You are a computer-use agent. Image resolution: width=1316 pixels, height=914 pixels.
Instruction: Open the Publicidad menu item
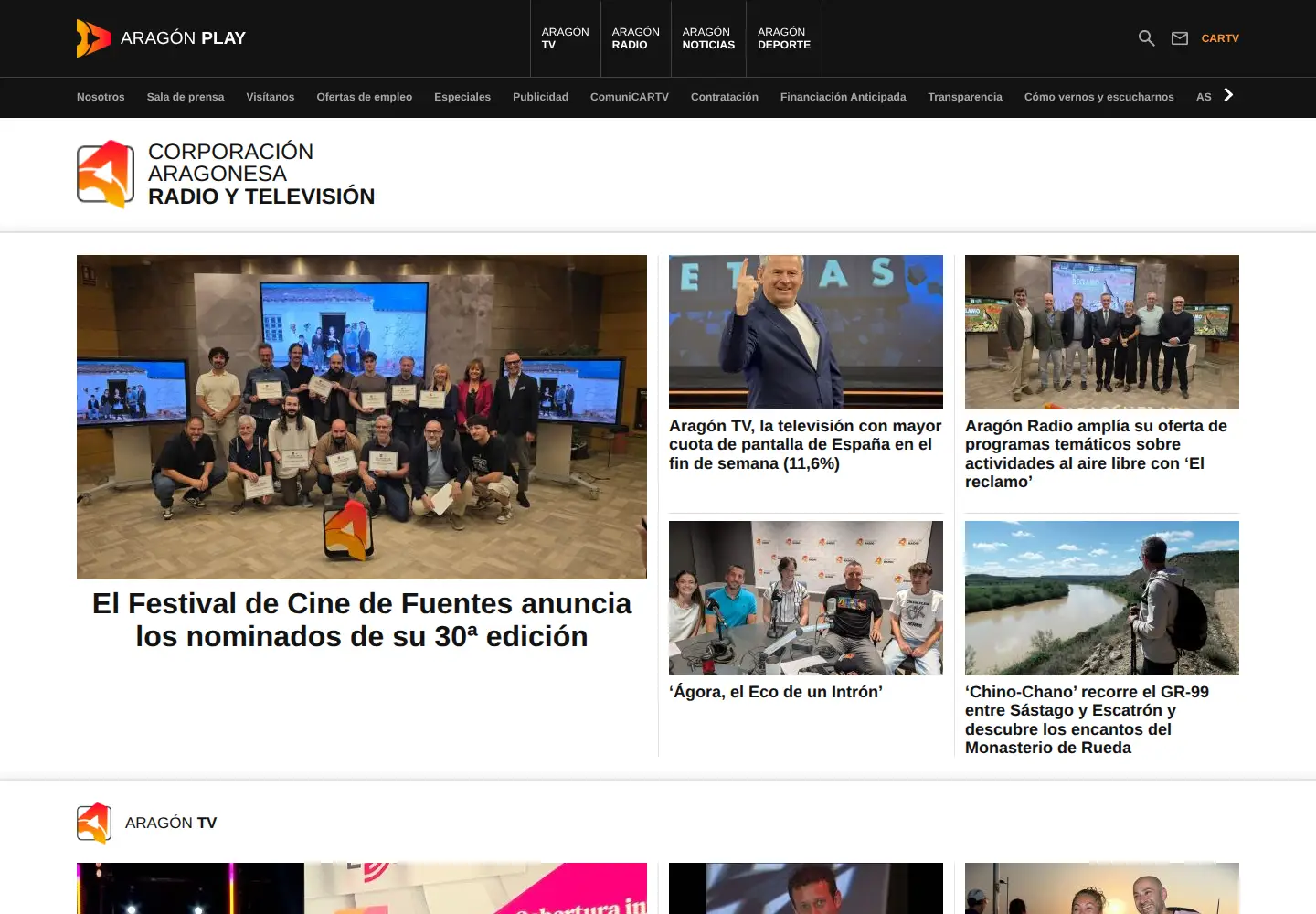(540, 97)
